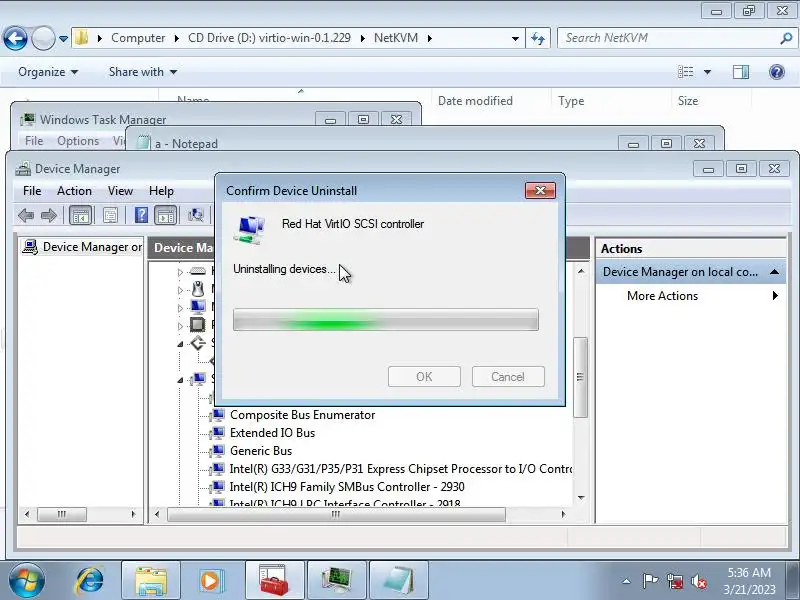The image size is (800, 600).
Task: Toggle Show/Hide Action Pane toolbar icon
Action: 165,215
